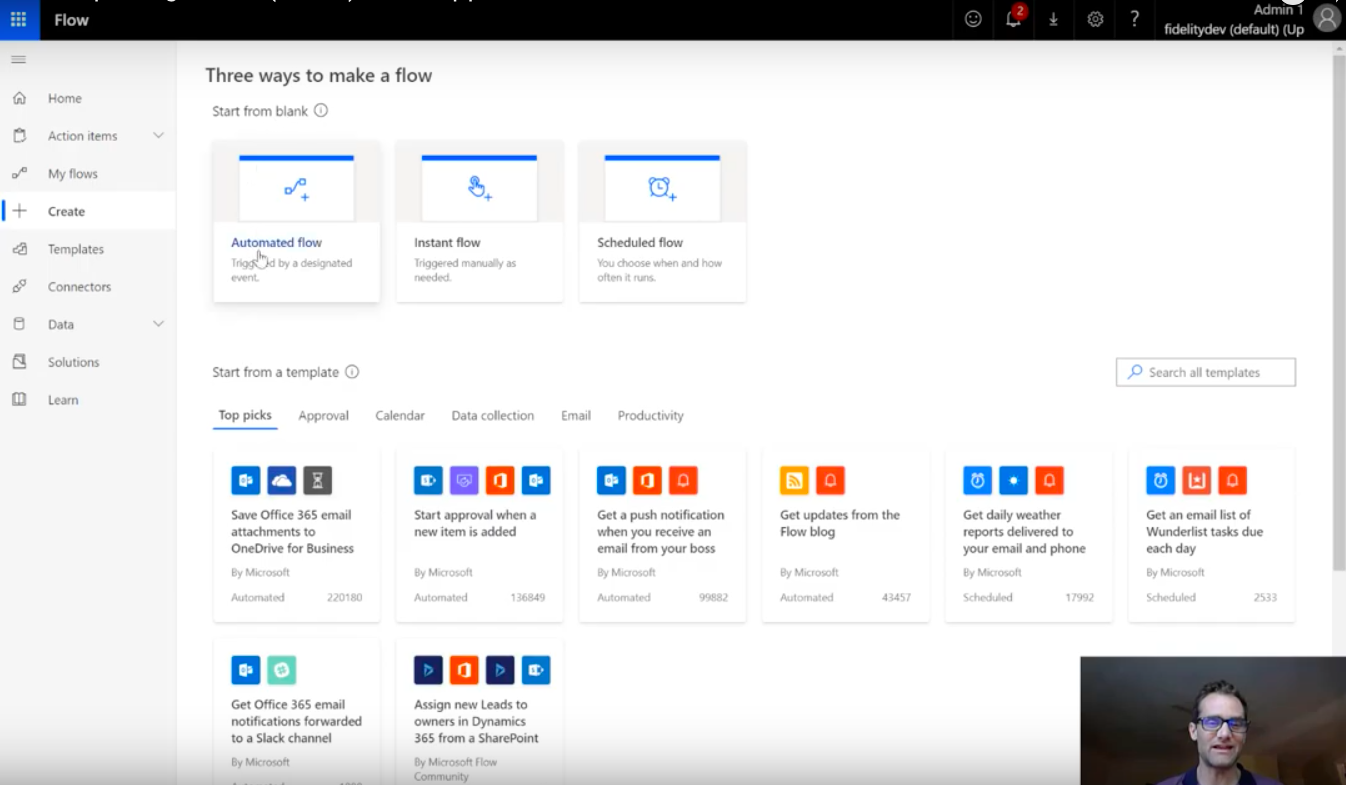This screenshot has width=1346, height=785.
Task: Click the Instant flow title
Action: click(x=447, y=243)
